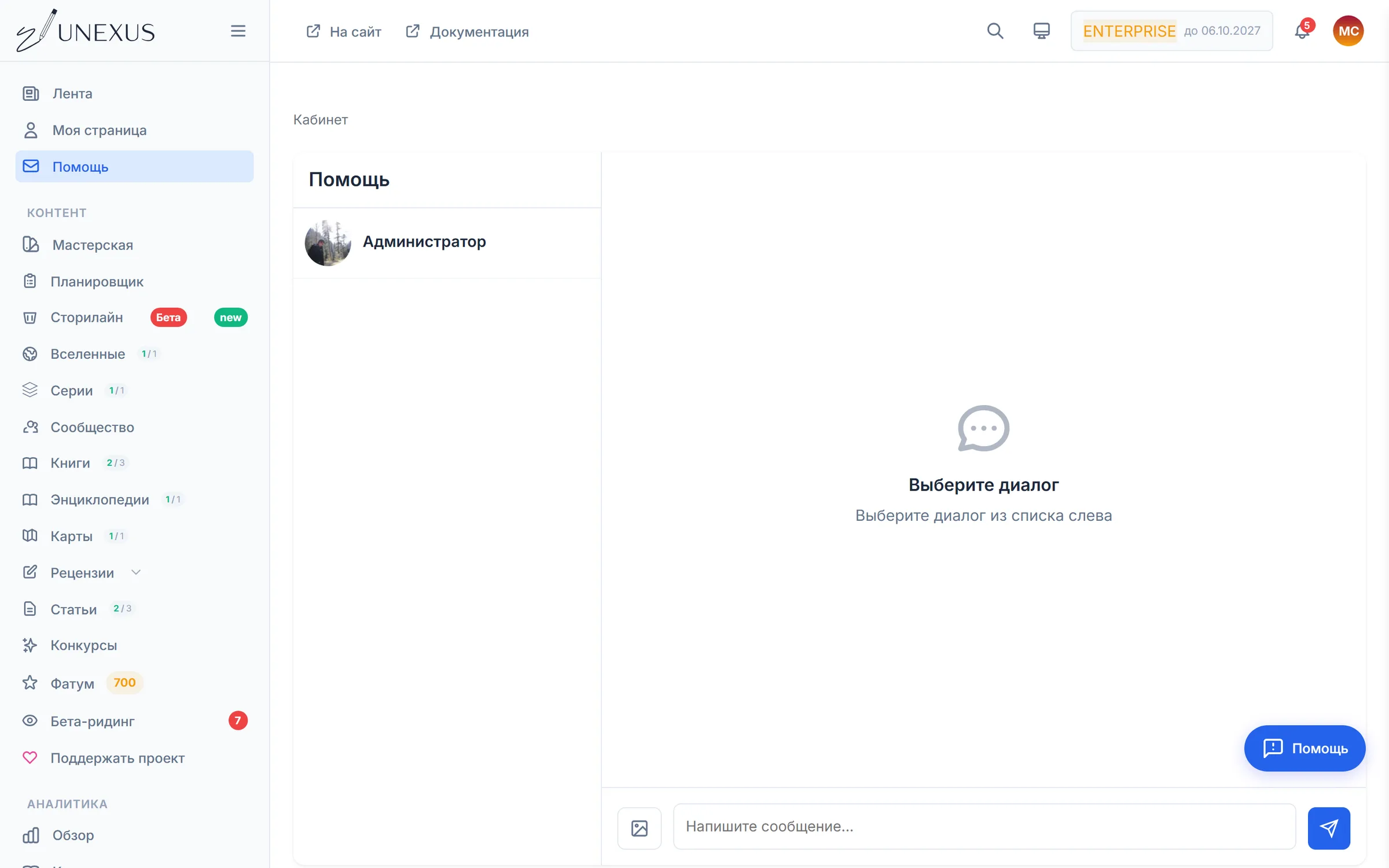Click the red Бета badge on Сторилайн

click(168, 317)
